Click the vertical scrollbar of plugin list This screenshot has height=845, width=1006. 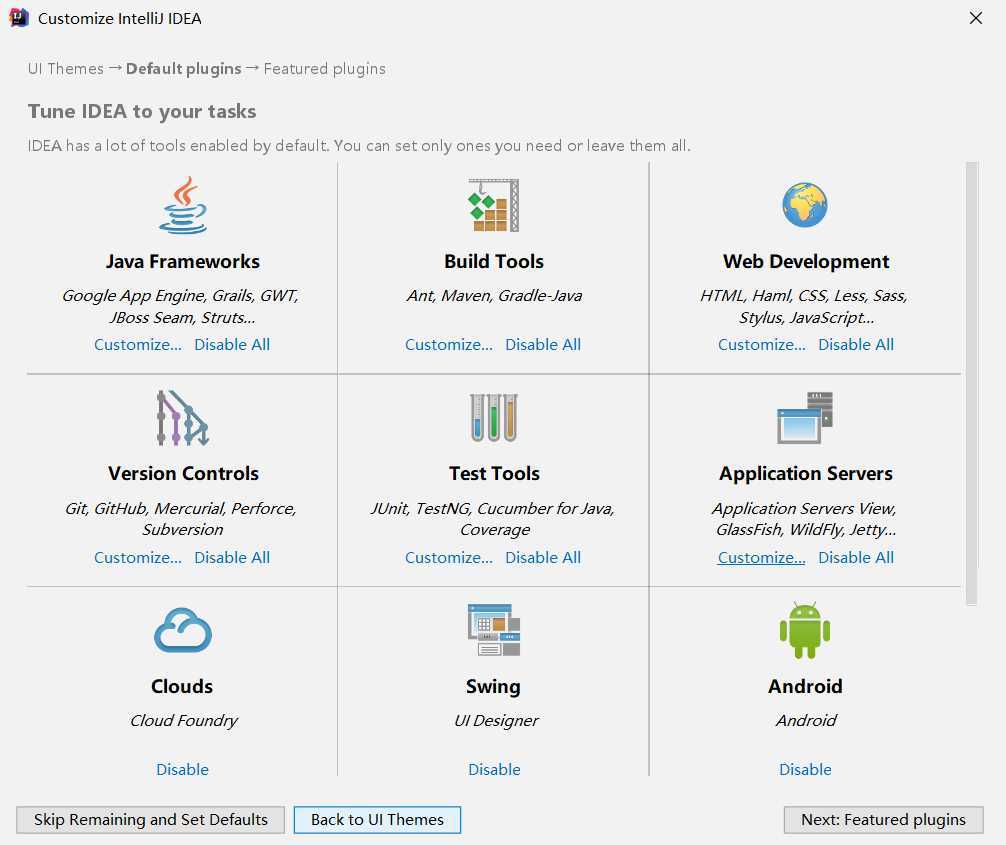click(971, 383)
